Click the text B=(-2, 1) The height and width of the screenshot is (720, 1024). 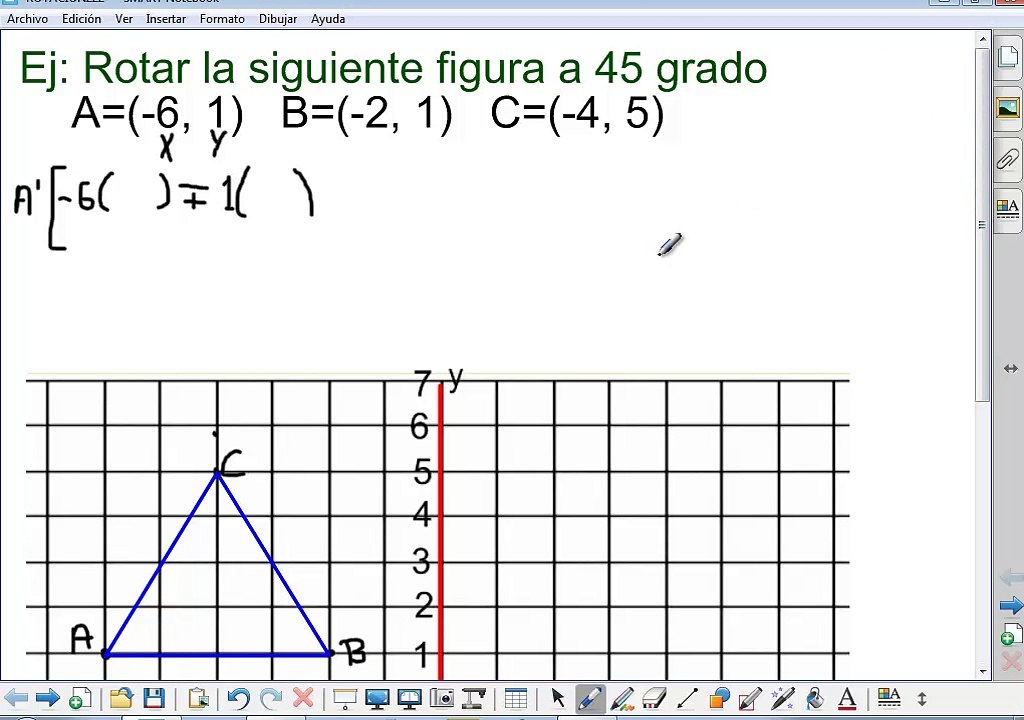pos(366,114)
